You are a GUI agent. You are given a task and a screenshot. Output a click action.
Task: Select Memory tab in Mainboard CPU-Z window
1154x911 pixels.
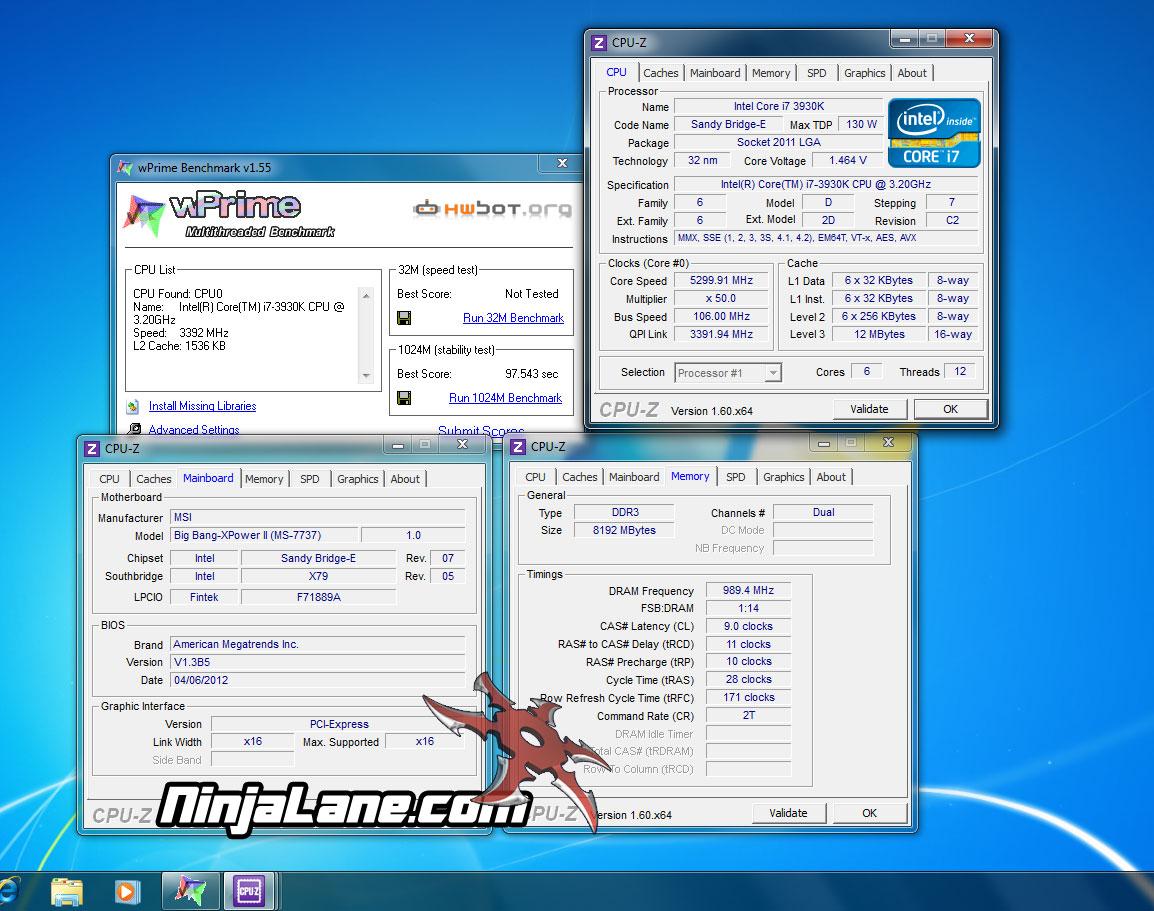(263, 479)
